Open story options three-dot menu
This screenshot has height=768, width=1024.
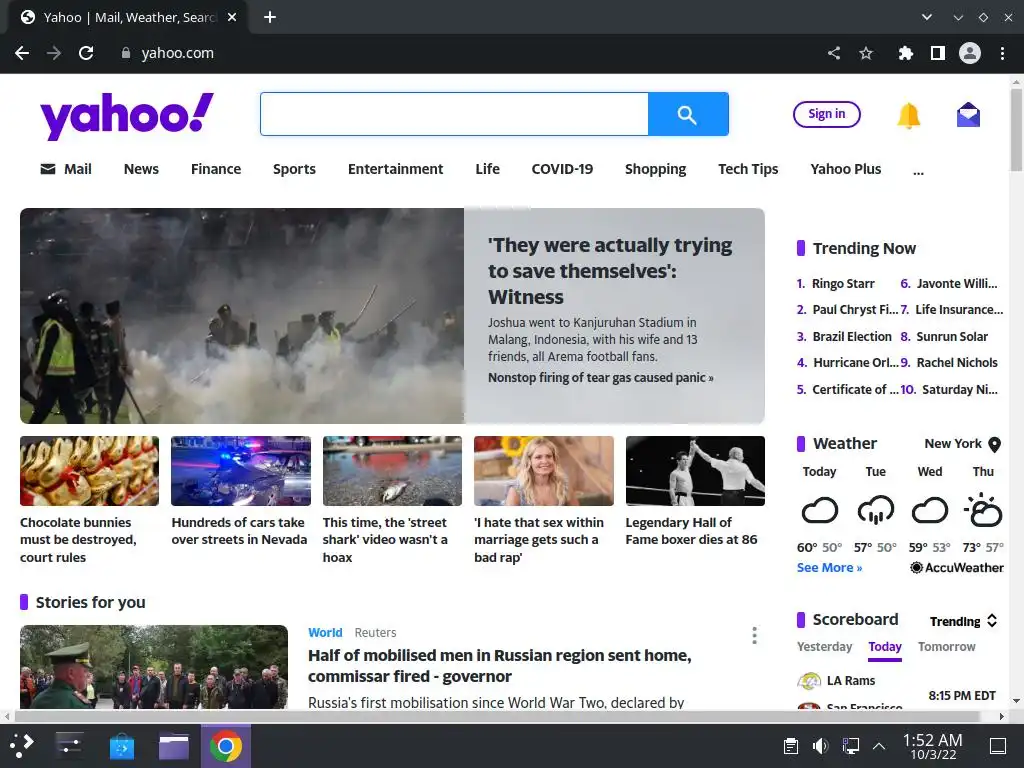(x=754, y=635)
